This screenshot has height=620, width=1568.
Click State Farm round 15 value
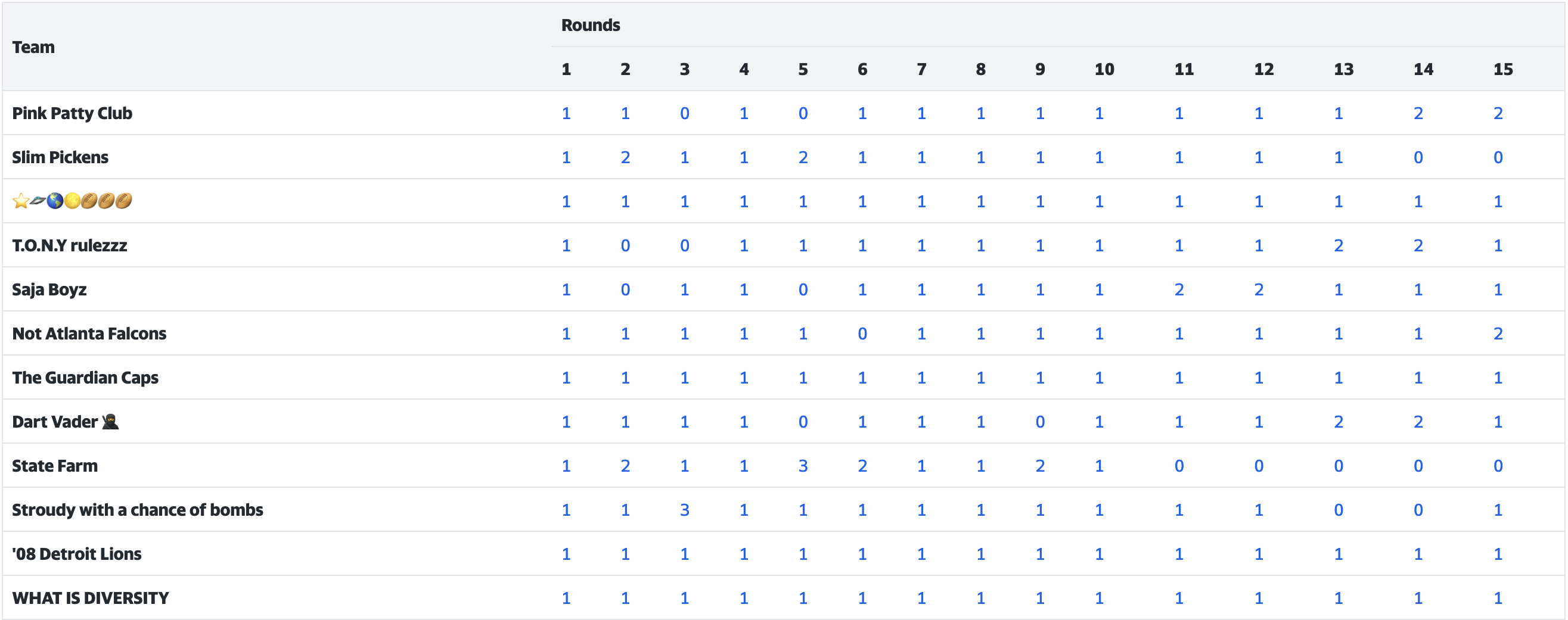1498,466
